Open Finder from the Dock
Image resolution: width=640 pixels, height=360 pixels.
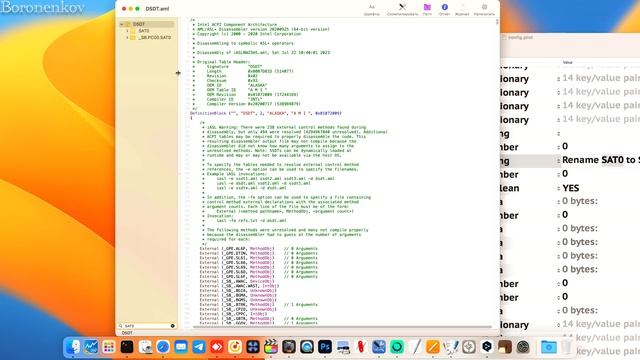[x=73, y=347]
